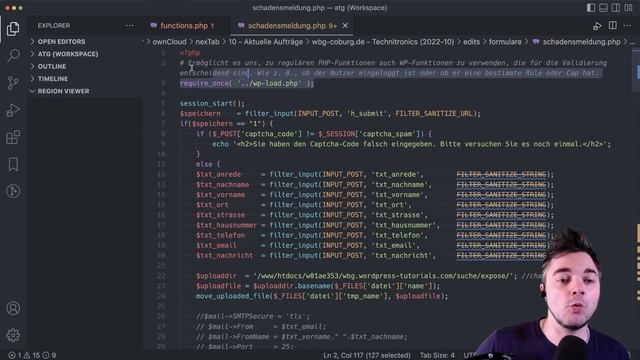The width and height of the screenshot is (640, 360).
Task: Click nexTab in the breadcrumb path
Action: (x=207, y=42)
